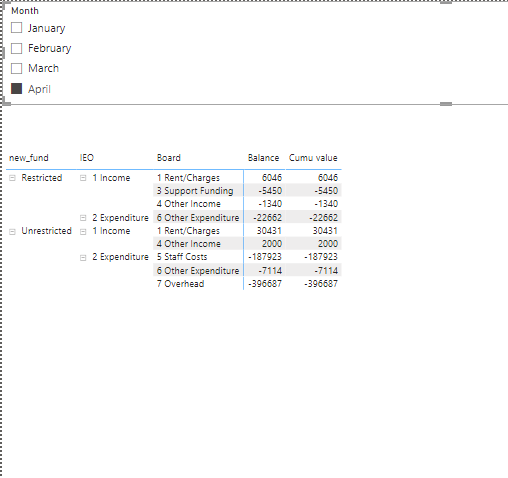Image resolution: width=508 pixels, height=478 pixels.
Task: Collapse the Unrestricted fund row
Action: click(x=12, y=231)
